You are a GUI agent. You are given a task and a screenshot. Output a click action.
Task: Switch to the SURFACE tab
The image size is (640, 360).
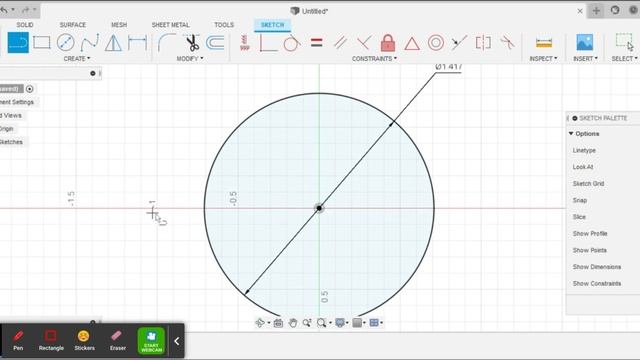[73, 25]
